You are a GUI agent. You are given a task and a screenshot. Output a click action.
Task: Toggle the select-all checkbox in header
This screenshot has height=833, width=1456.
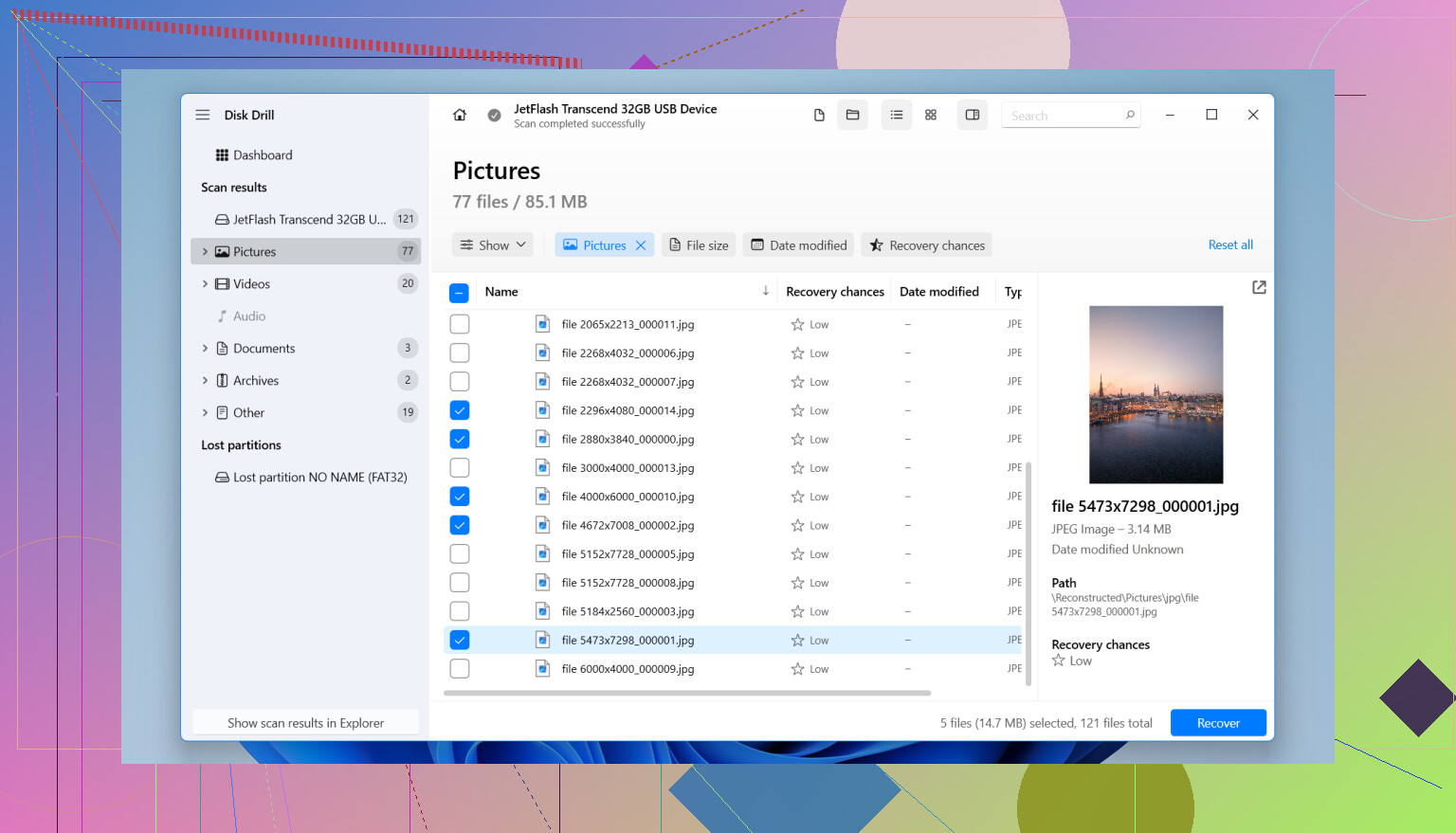(x=459, y=292)
